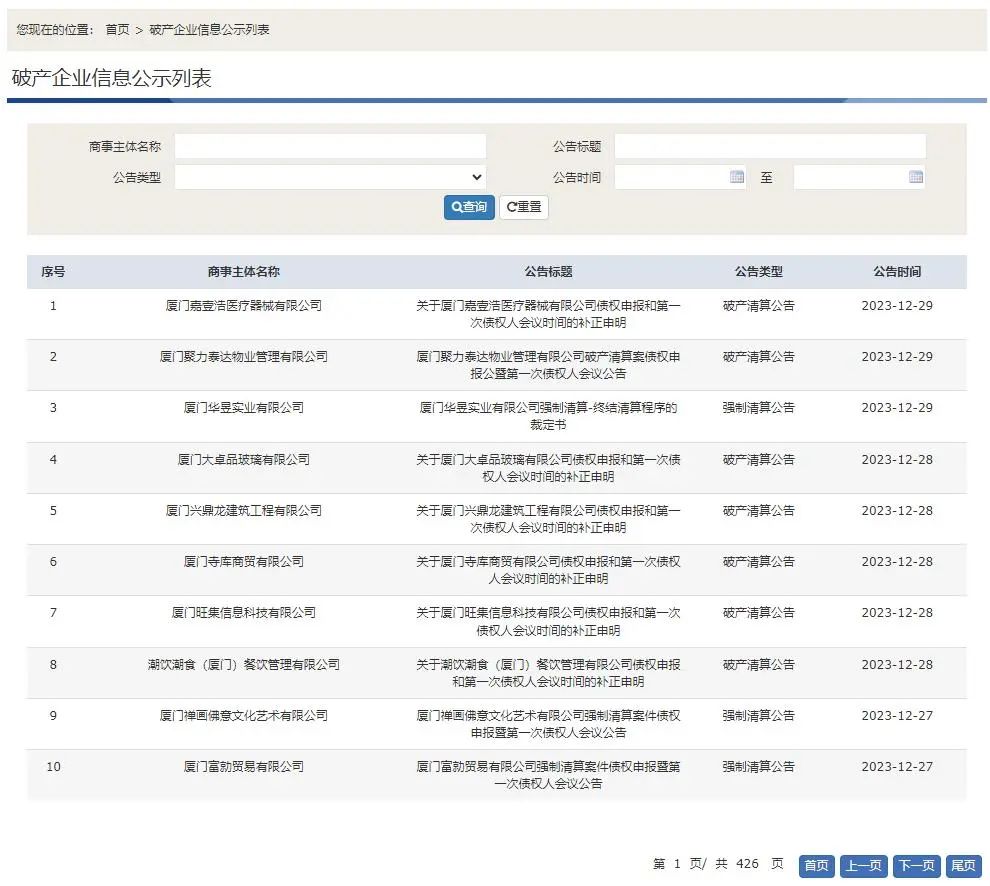990x886 pixels.
Task: Click 商事主体名称 column header
Action: pyautogui.click(x=244, y=272)
